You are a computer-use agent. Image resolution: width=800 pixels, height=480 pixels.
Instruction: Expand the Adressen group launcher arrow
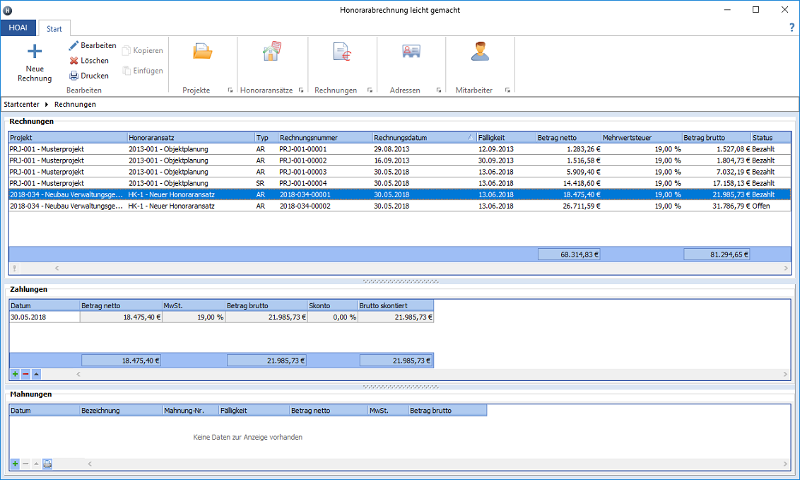(439, 91)
